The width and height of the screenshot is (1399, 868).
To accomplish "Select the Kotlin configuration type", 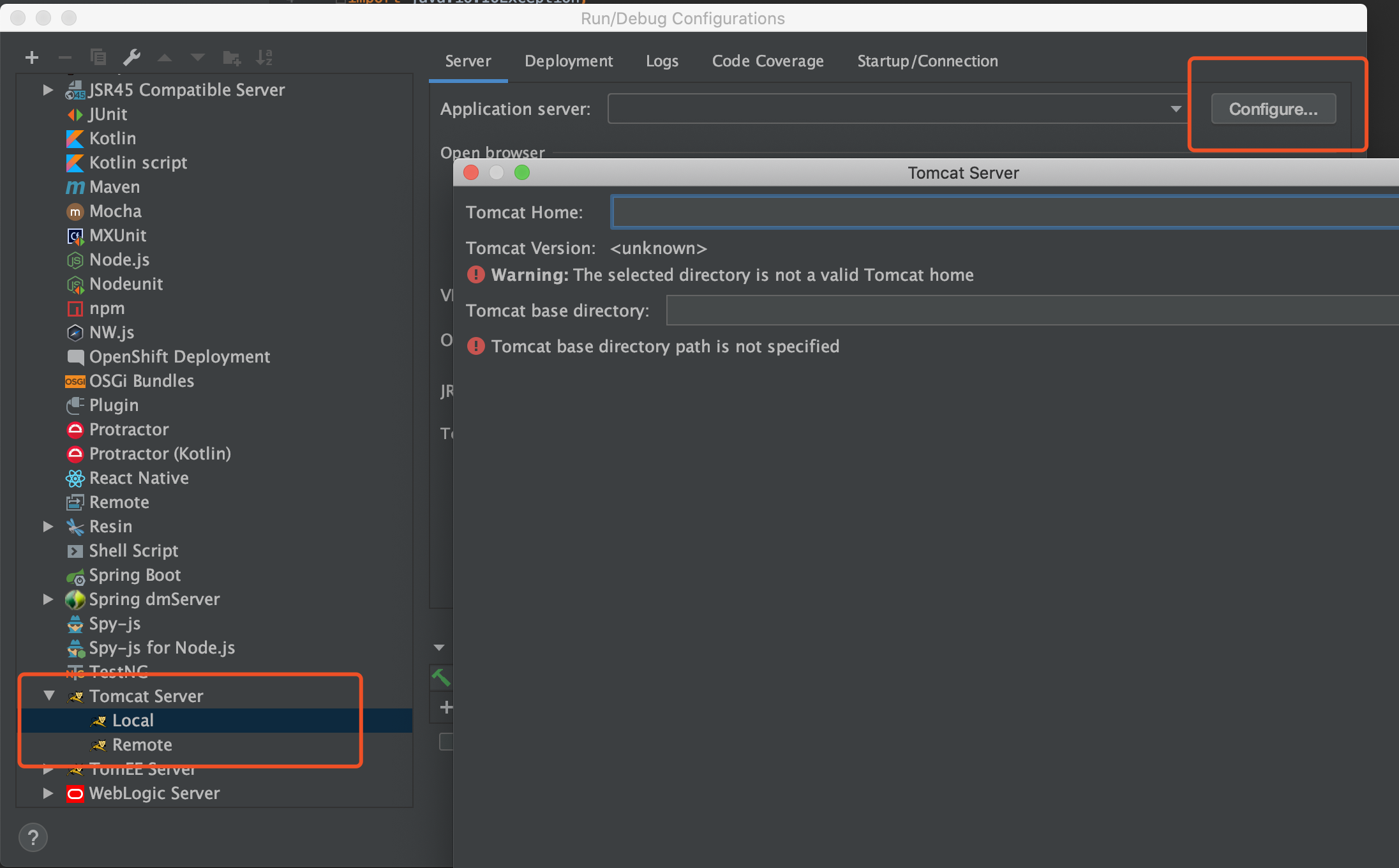I will coord(112,138).
